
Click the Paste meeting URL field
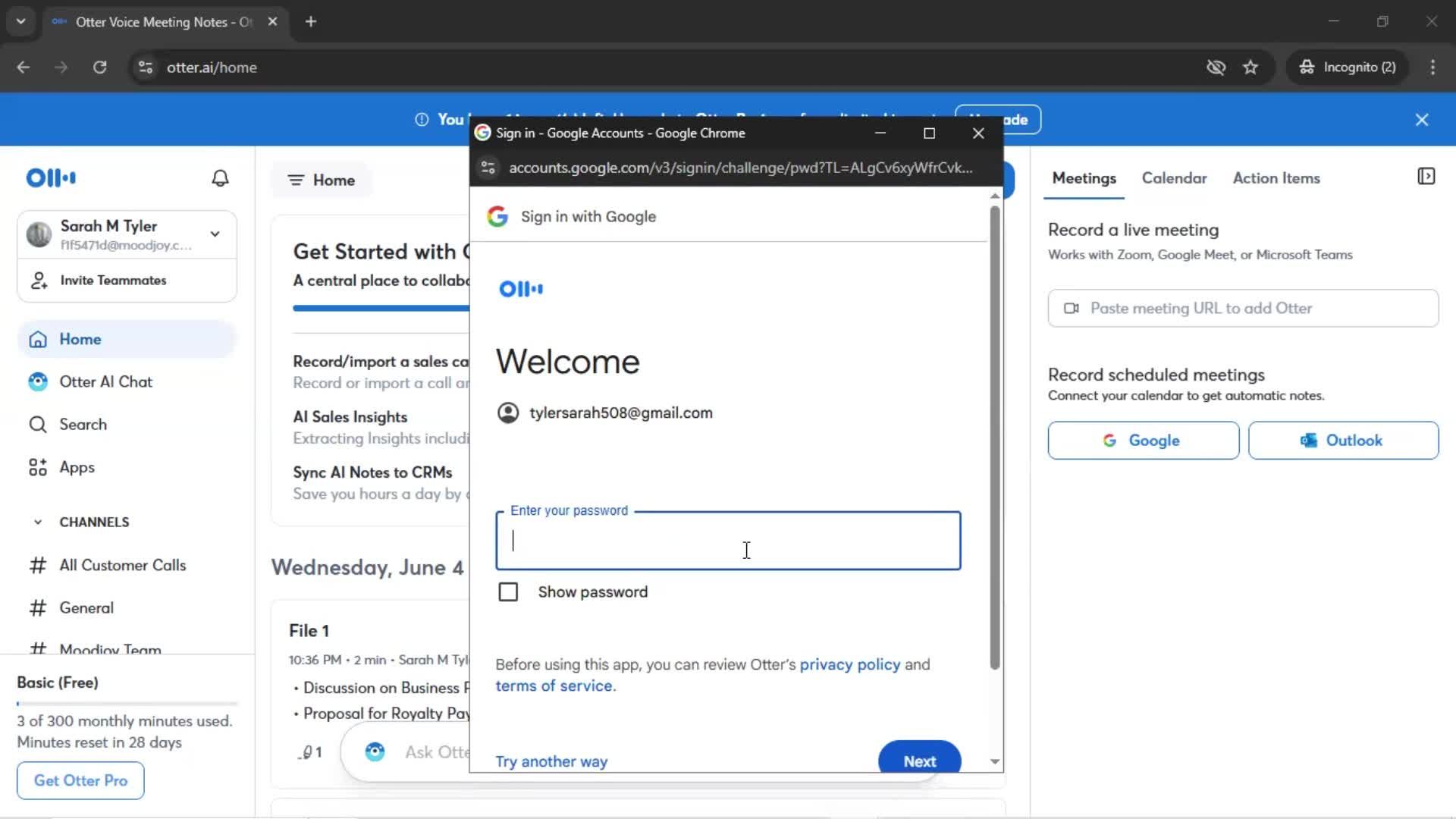pos(1243,308)
